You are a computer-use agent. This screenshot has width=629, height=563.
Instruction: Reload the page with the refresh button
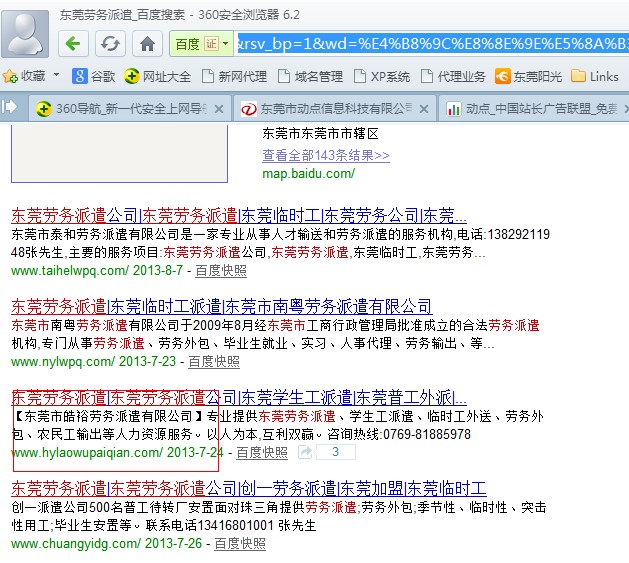tap(110, 43)
